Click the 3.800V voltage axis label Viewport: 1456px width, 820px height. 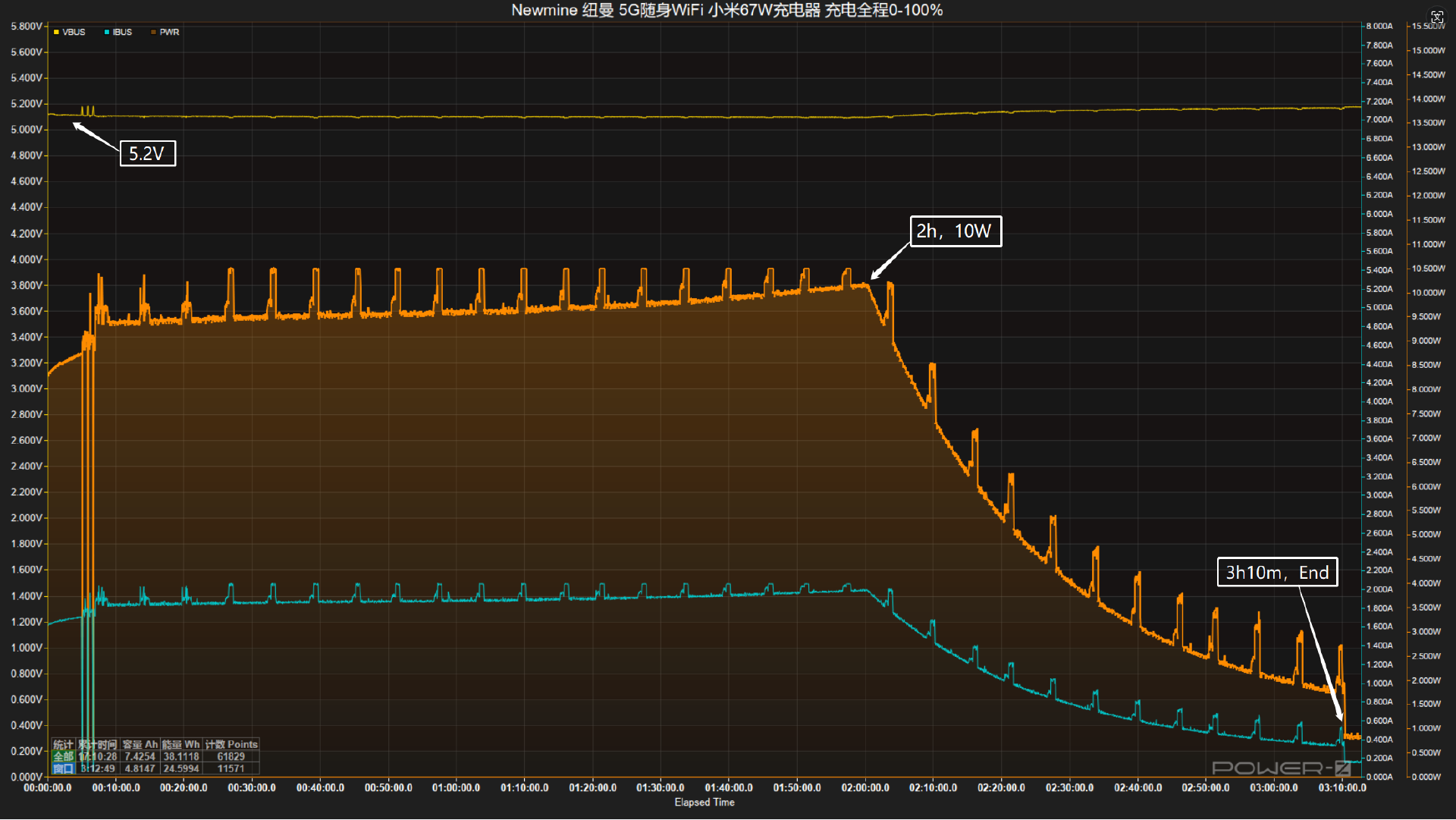(27, 286)
